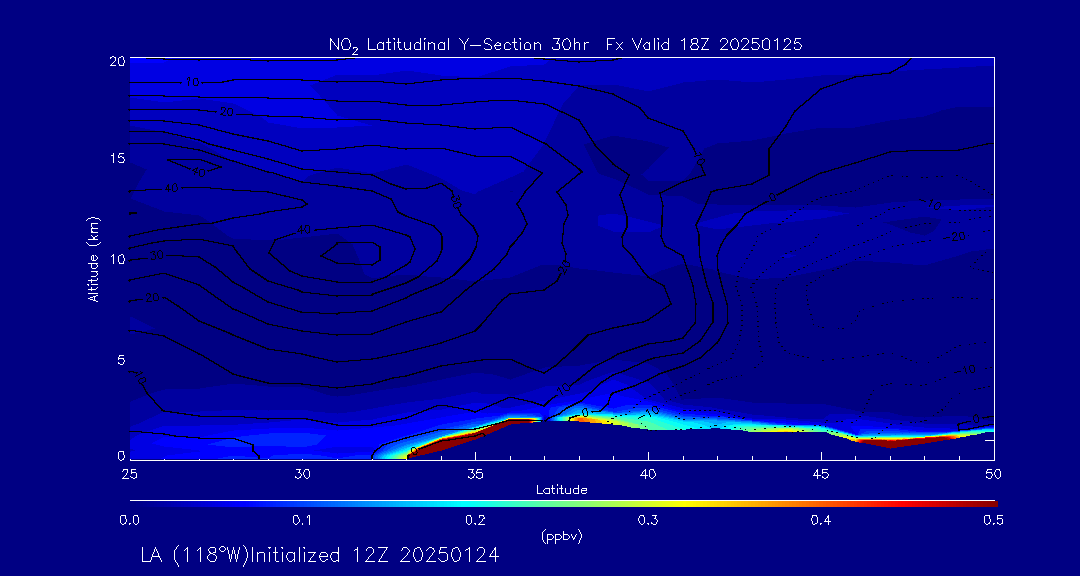This screenshot has height=576, width=1080.
Task: Click the colorbar label "0.2"
Action: coord(475,520)
